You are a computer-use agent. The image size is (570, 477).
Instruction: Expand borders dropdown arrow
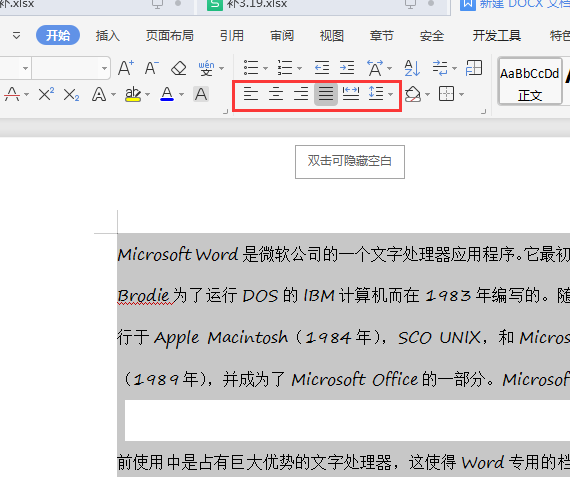[x=462, y=95]
